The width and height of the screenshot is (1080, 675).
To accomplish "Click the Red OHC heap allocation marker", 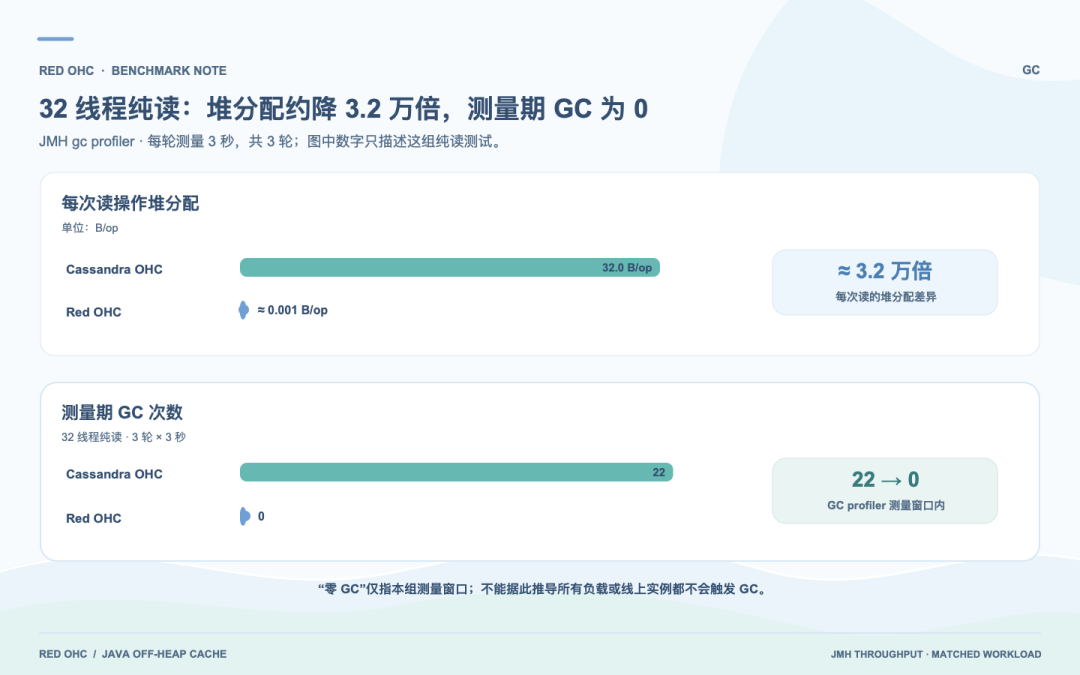I will click(x=243, y=310).
